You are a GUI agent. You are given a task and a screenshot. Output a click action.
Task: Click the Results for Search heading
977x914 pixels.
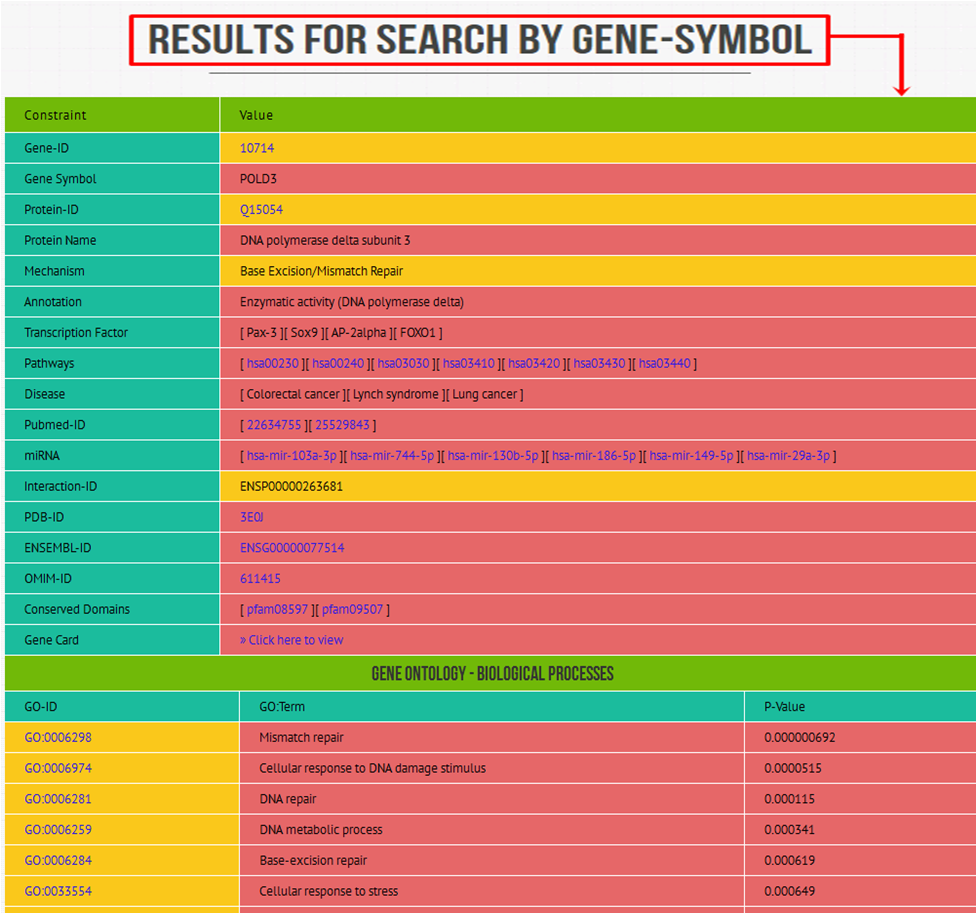tap(480, 40)
